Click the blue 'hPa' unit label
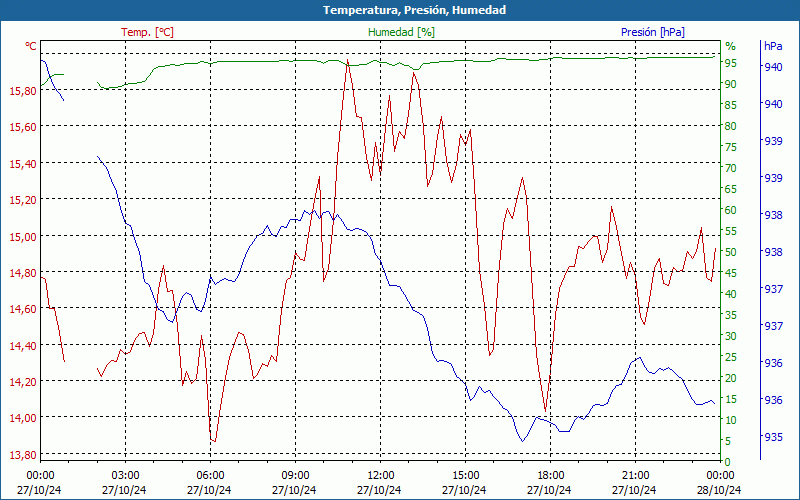The width and height of the screenshot is (800, 500). [x=773, y=46]
